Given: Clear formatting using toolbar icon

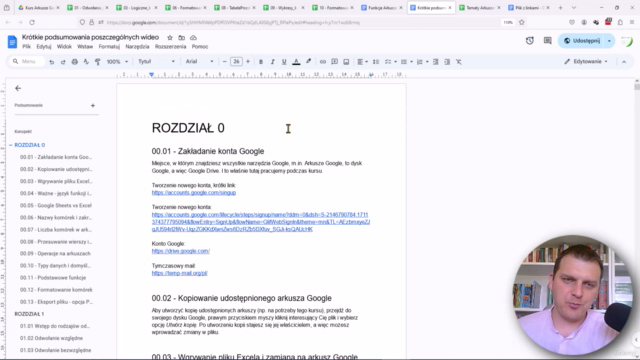Looking at the screenshot, I should 459,62.
